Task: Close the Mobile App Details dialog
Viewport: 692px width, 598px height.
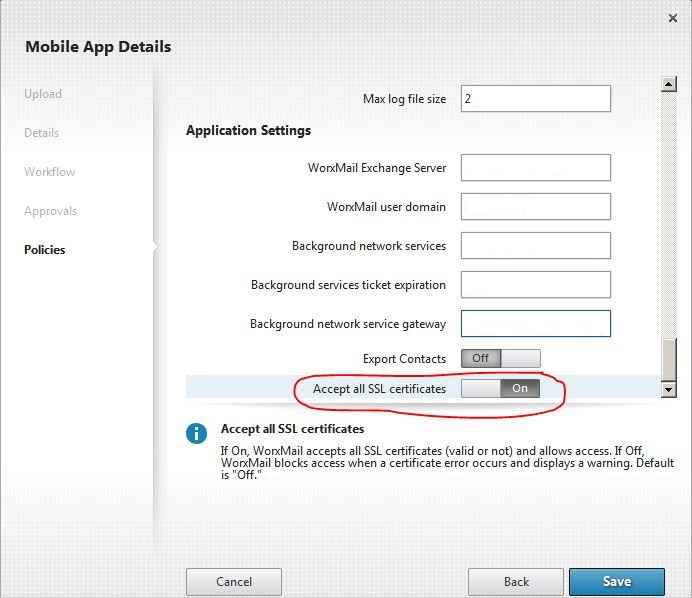Action: coord(671,18)
